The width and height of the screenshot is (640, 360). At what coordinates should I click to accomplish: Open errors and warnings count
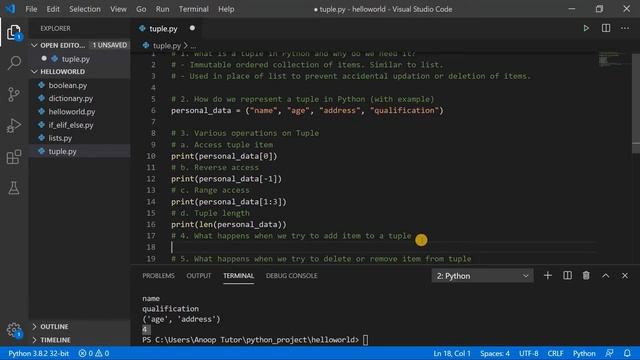[x=93, y=353]
